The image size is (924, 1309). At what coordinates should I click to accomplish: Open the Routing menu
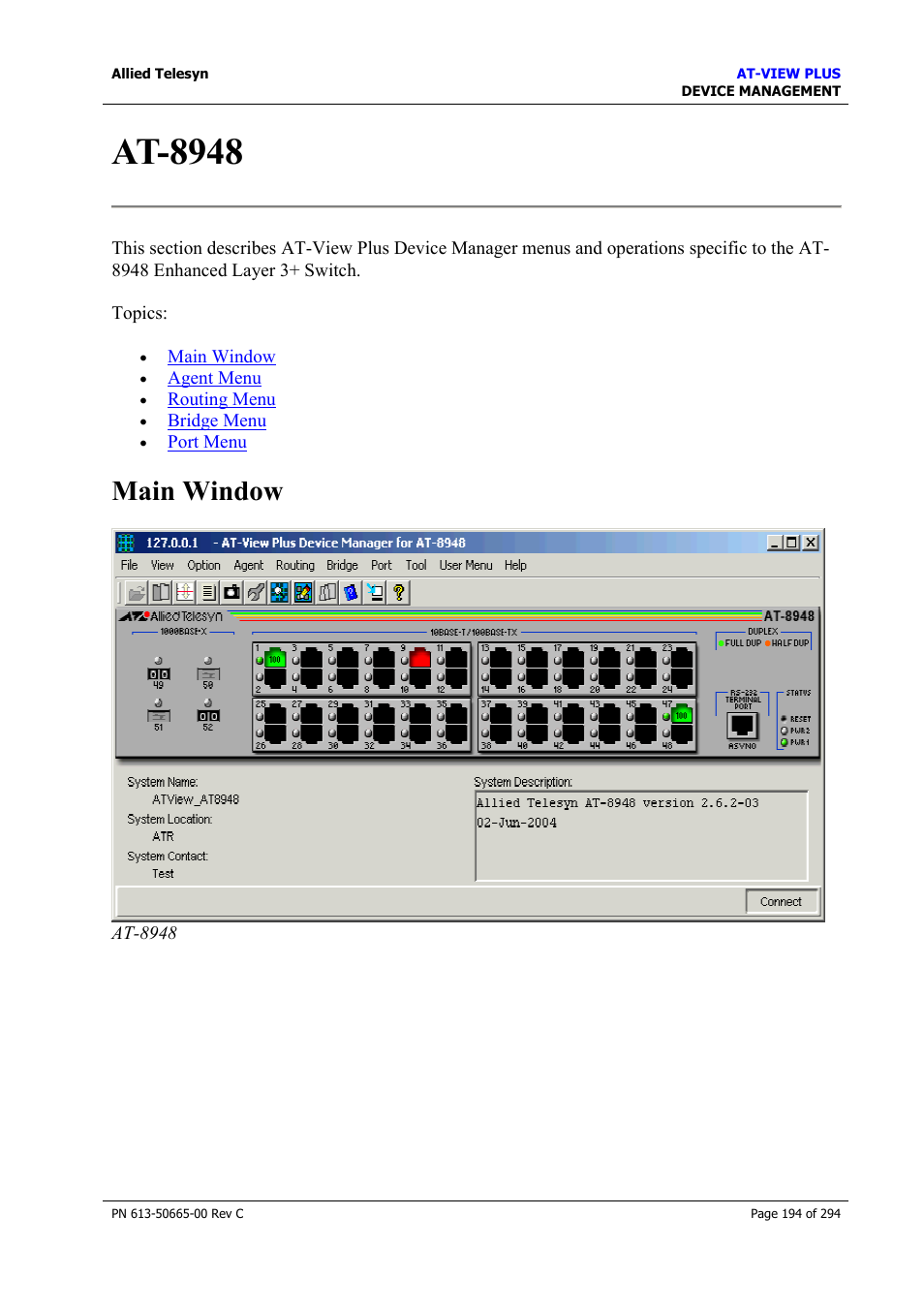[295, 565]
